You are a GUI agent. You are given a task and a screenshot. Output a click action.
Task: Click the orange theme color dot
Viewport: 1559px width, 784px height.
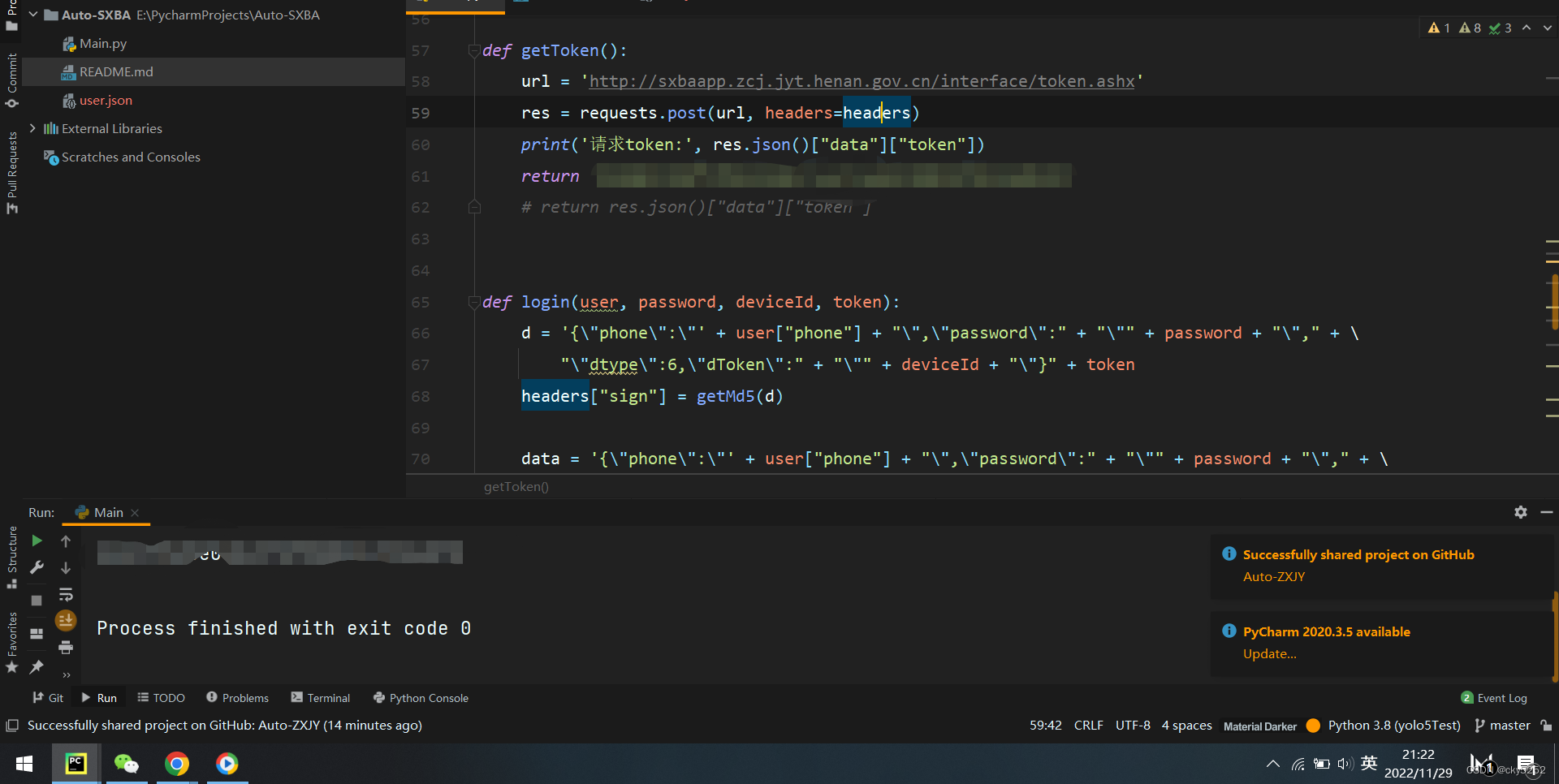coord(1313,726)
